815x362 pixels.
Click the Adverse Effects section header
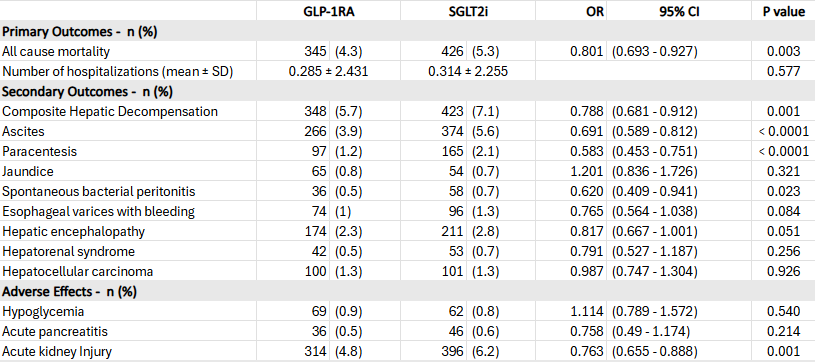coord(408,292)
